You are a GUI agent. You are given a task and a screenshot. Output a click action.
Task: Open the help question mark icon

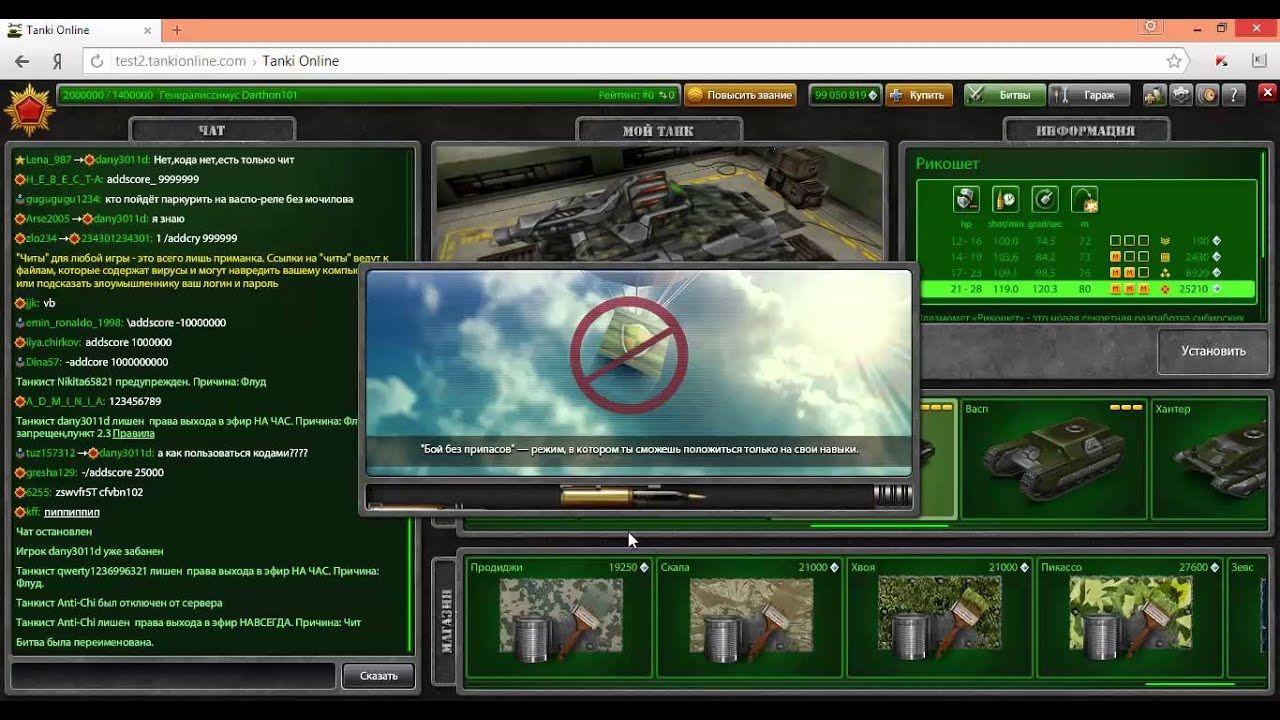1233,95
